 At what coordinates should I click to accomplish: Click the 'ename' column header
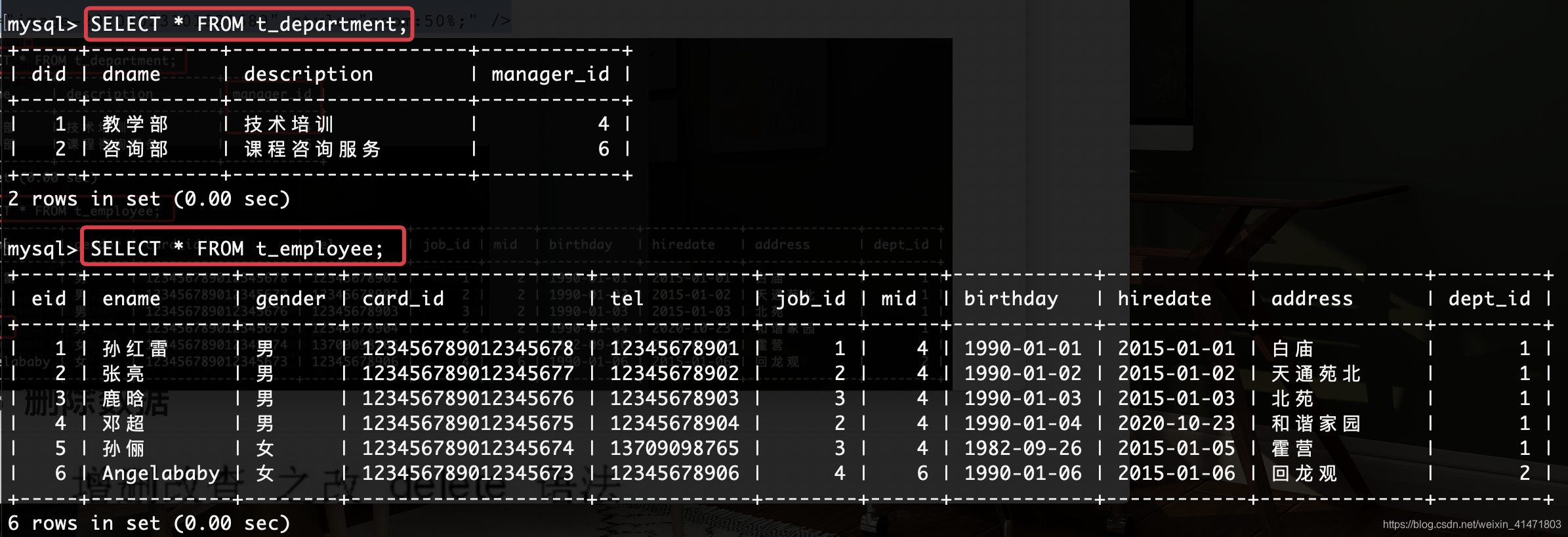pos(131,299)
